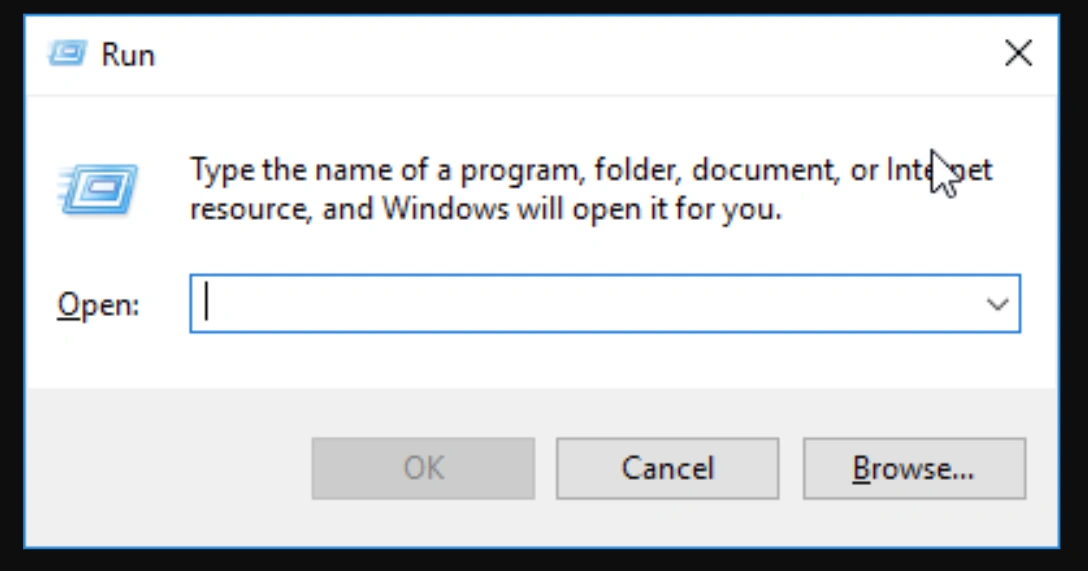
Task: Click the greyed-out OK button
Action: (423, 468)
